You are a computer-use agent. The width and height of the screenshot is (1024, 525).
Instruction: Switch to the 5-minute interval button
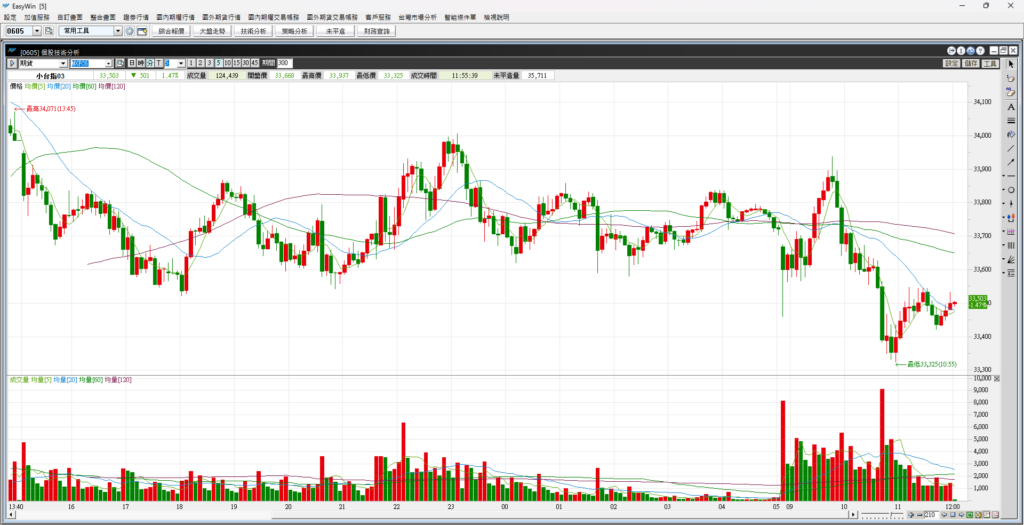(x=217, y=63)
